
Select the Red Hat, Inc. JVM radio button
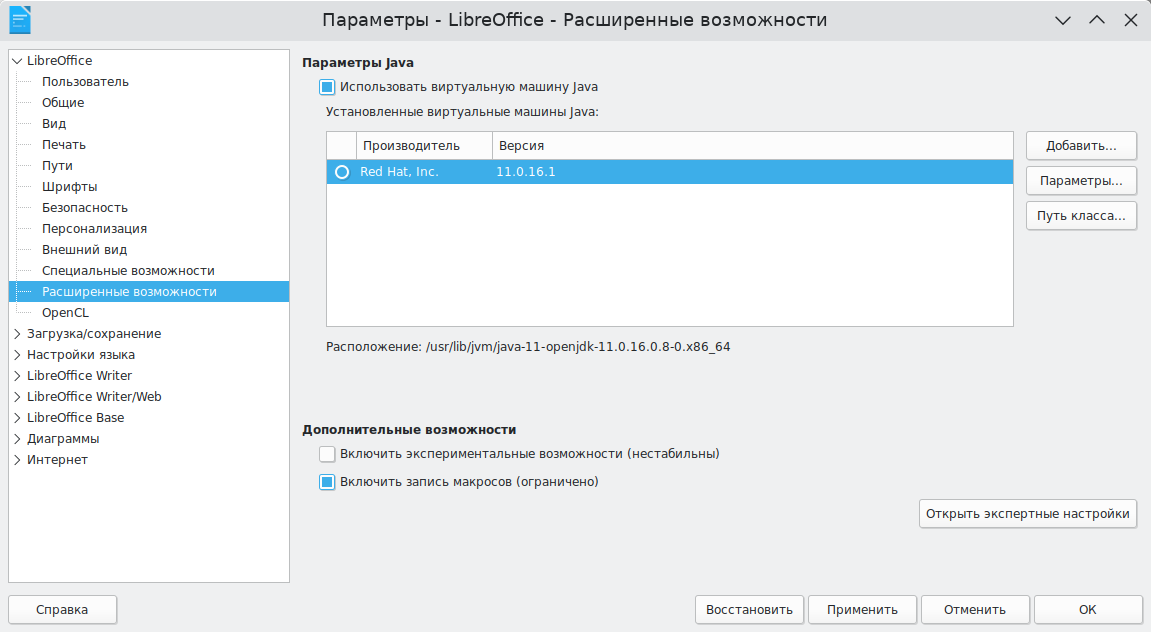[342, 172]
